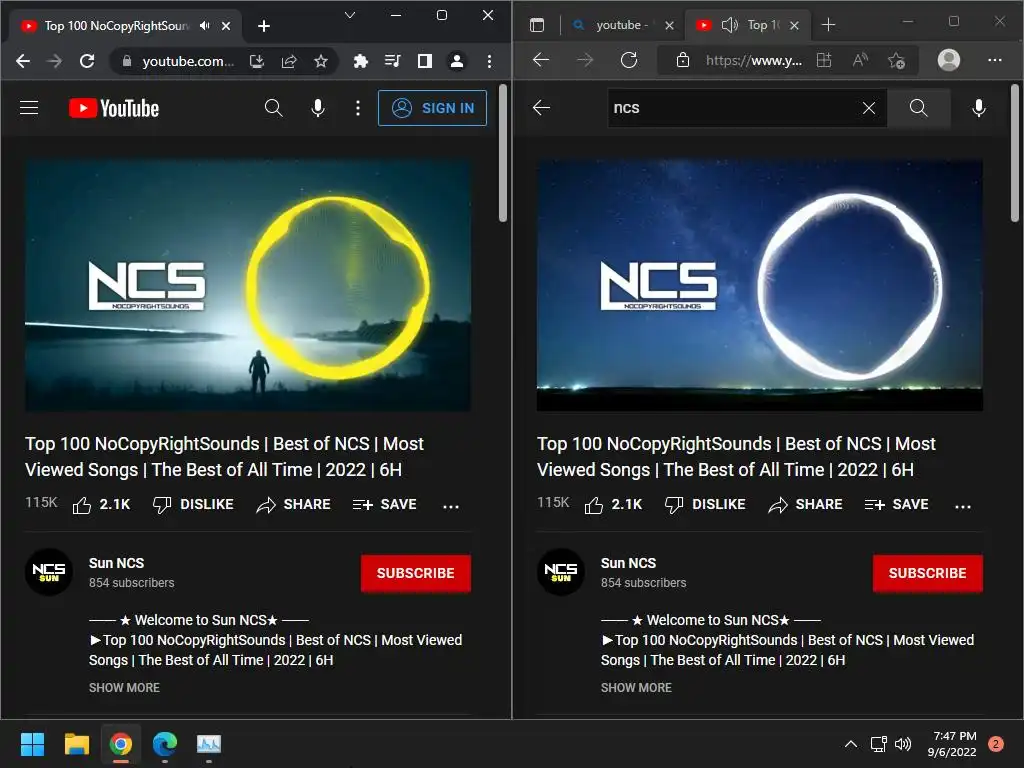Open Chrome tab search chevron

(350, 15)
